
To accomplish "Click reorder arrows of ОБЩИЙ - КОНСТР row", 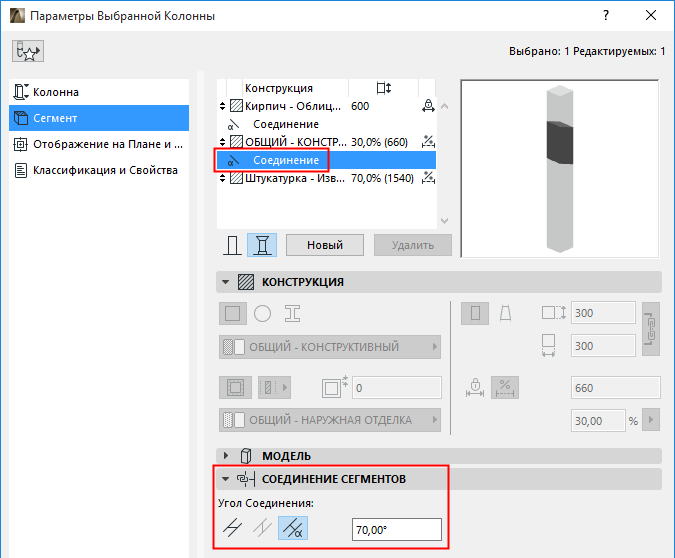I will (222, 142).
